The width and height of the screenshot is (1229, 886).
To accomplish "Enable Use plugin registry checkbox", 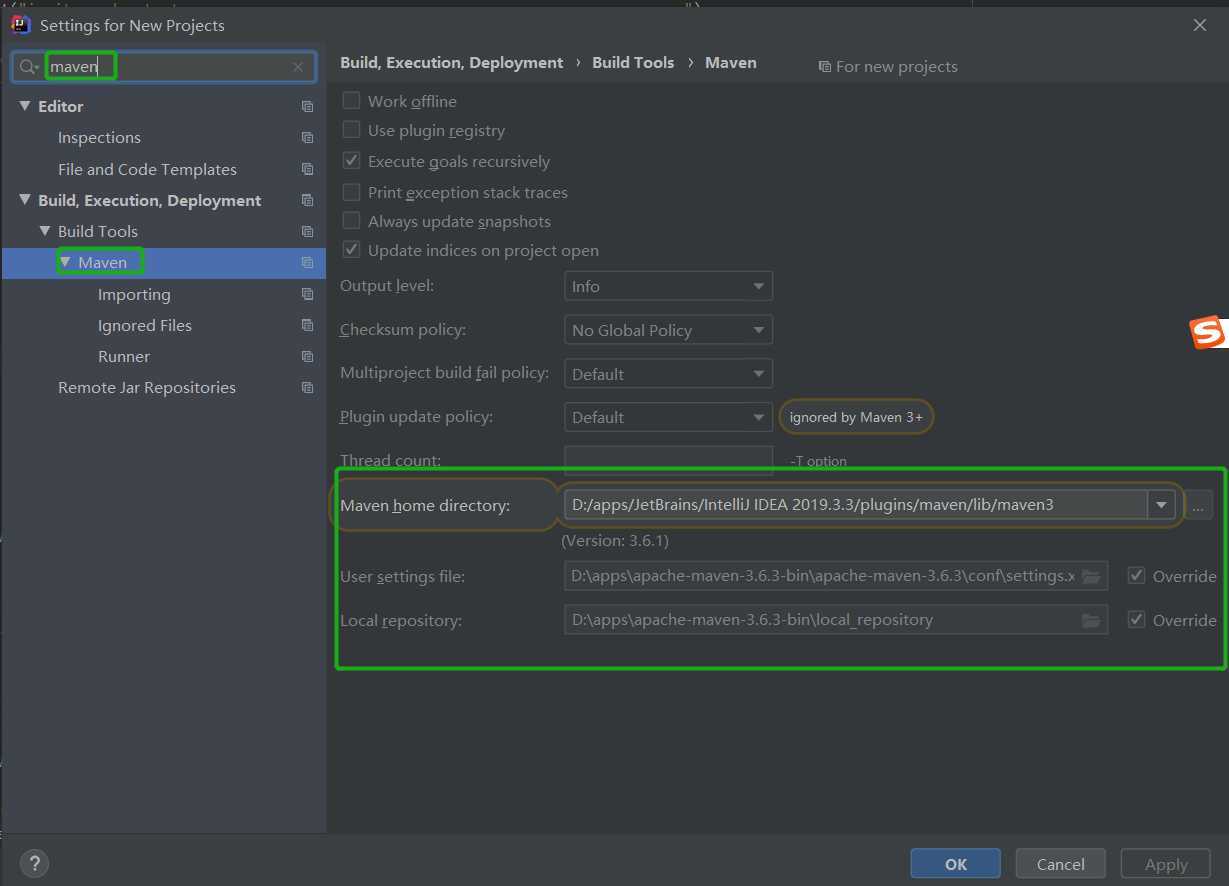I will [x=351, y=130].
